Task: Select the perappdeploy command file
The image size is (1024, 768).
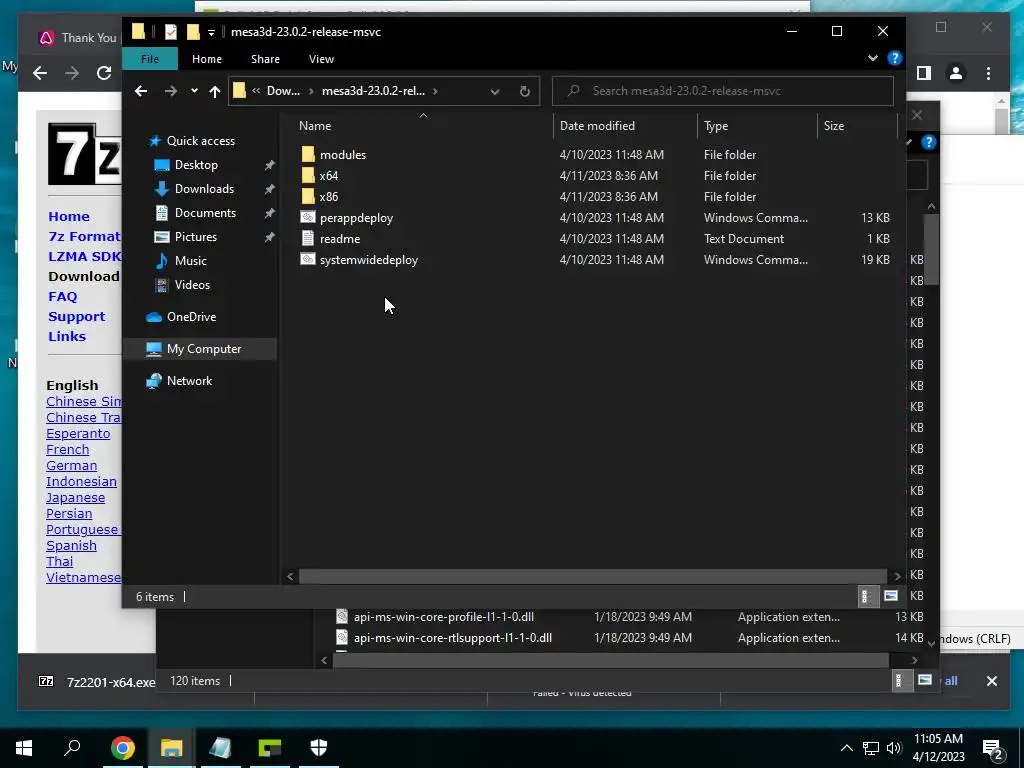Action: (x=357, y=217)
